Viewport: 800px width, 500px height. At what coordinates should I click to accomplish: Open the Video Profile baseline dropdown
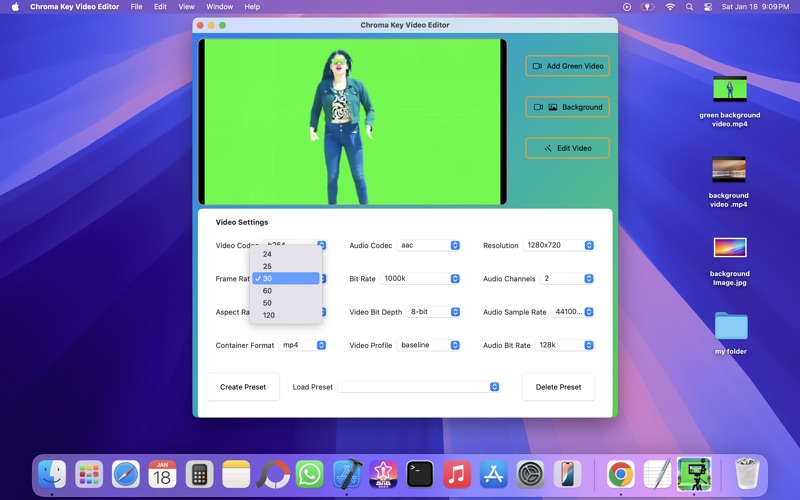pos(429,345)
